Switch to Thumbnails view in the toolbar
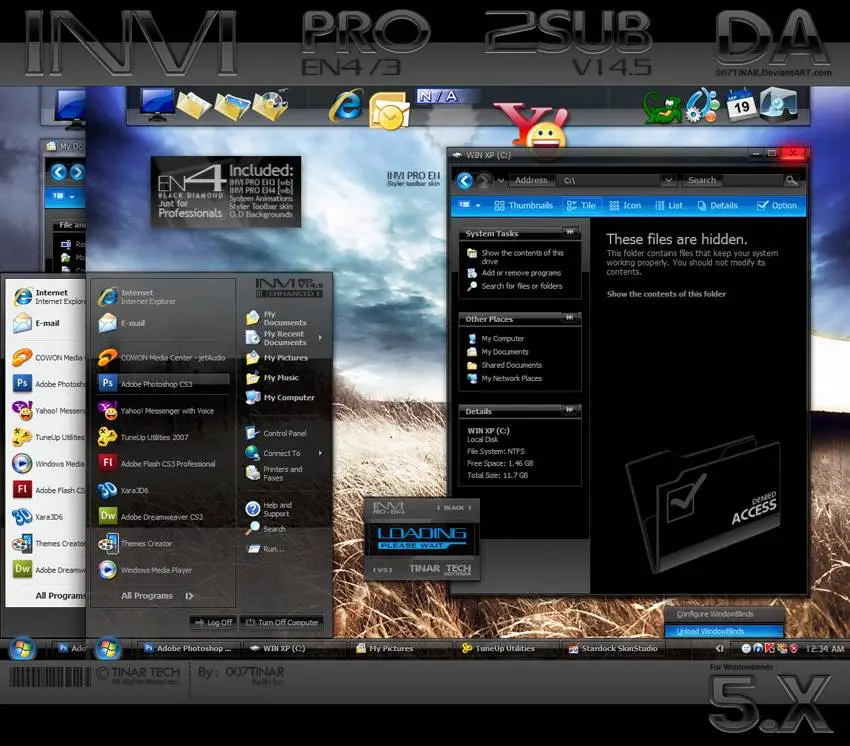850x746 pixels. click(x=524, y=205)
